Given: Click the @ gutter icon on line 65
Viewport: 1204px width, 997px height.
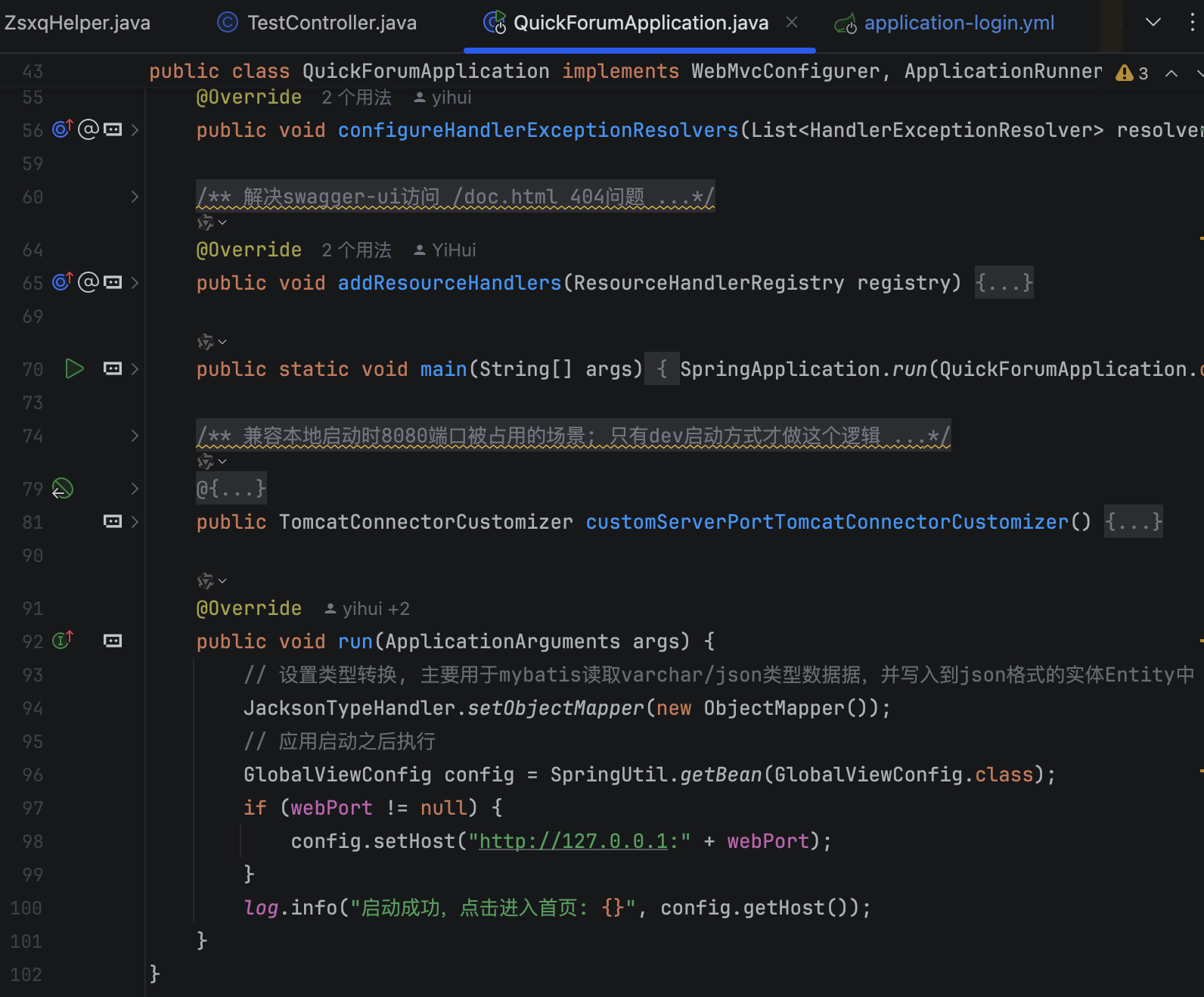Looking at the screenshot, I should click(88, 282).
